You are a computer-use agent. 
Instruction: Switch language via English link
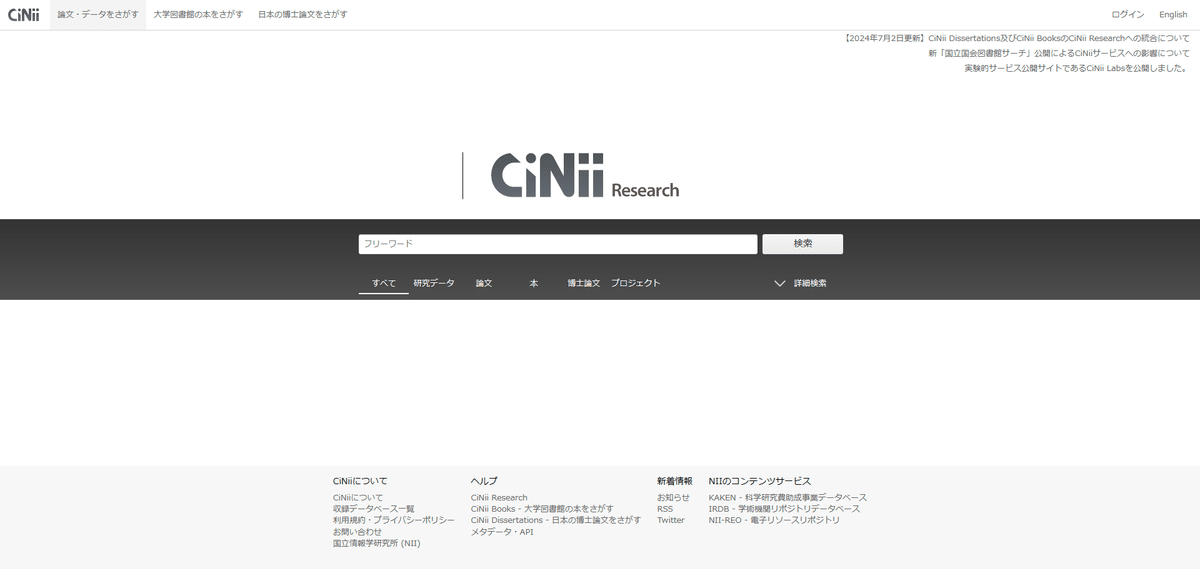click(x=1173, y=15)
